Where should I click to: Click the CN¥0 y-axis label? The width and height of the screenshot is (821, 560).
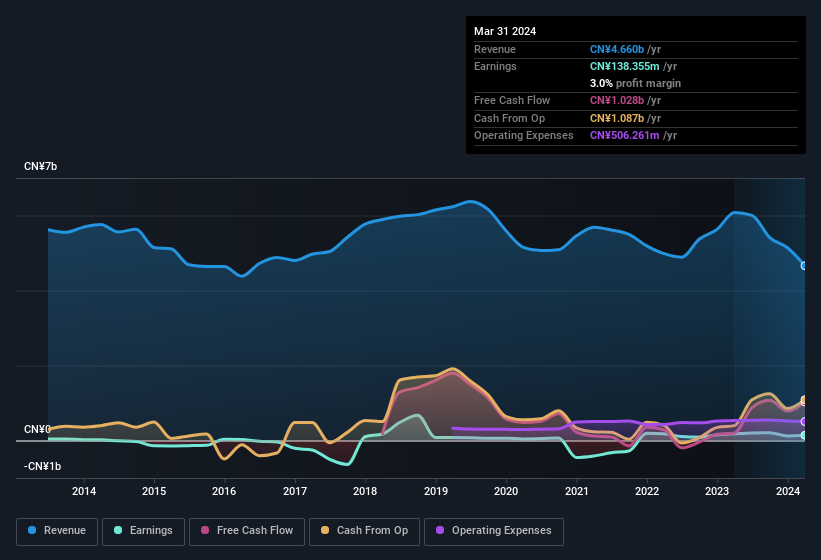click(x=37, y=429)
